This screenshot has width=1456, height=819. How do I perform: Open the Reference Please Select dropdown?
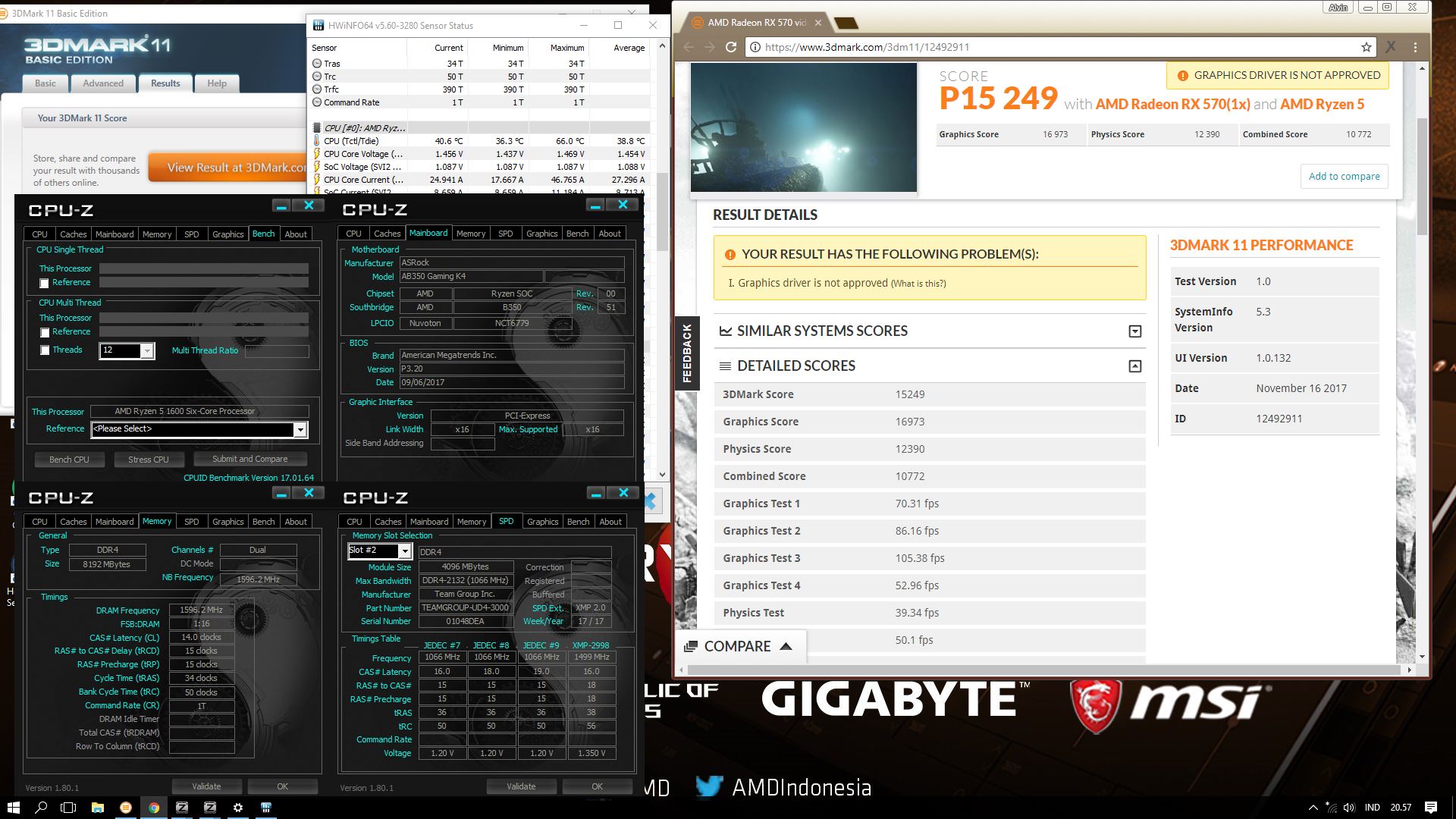point(300,429)
